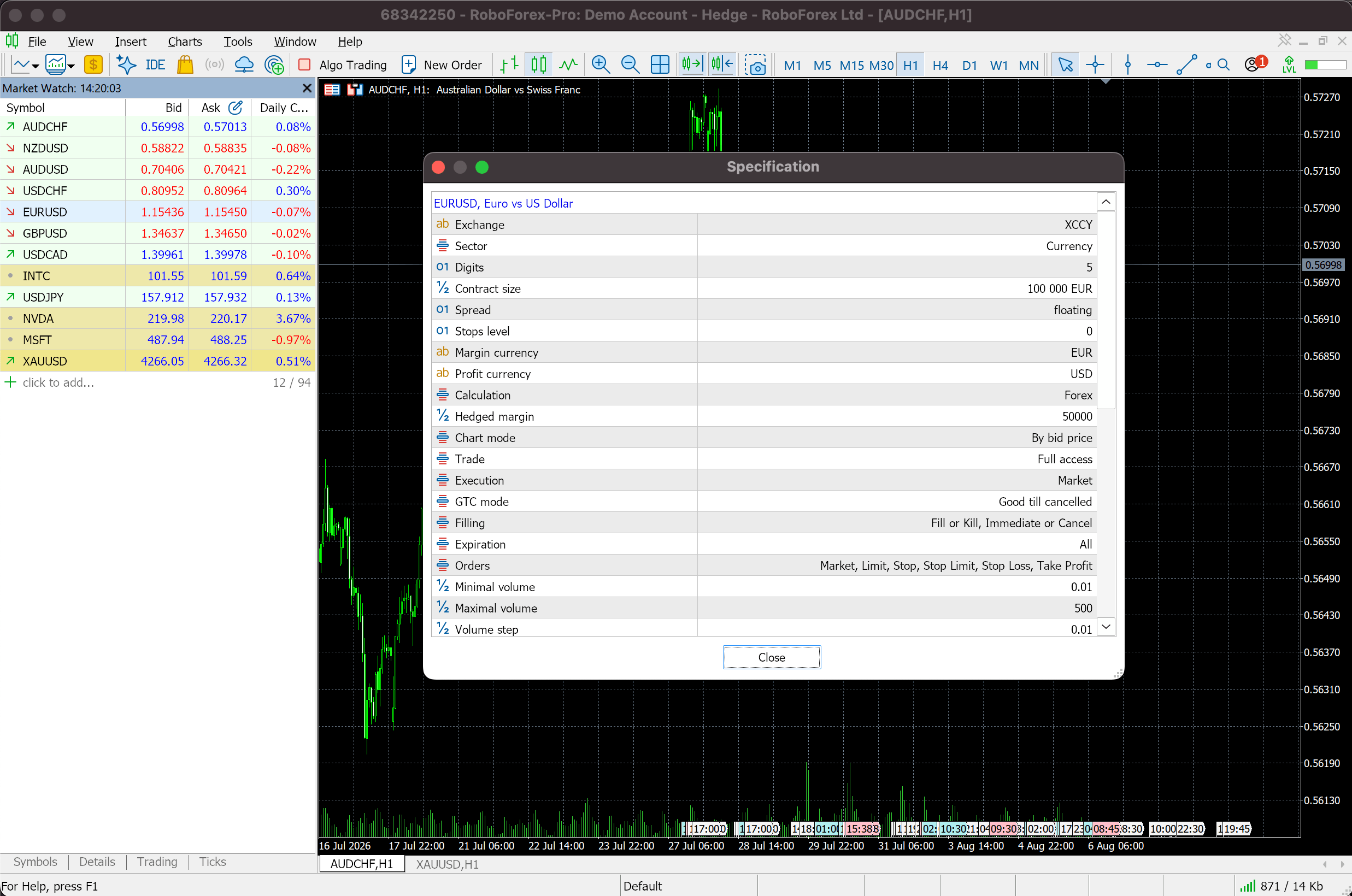Viewport: 1352px width, 896px height.
Task: Toggle Algo Trading
Action: 343,64
